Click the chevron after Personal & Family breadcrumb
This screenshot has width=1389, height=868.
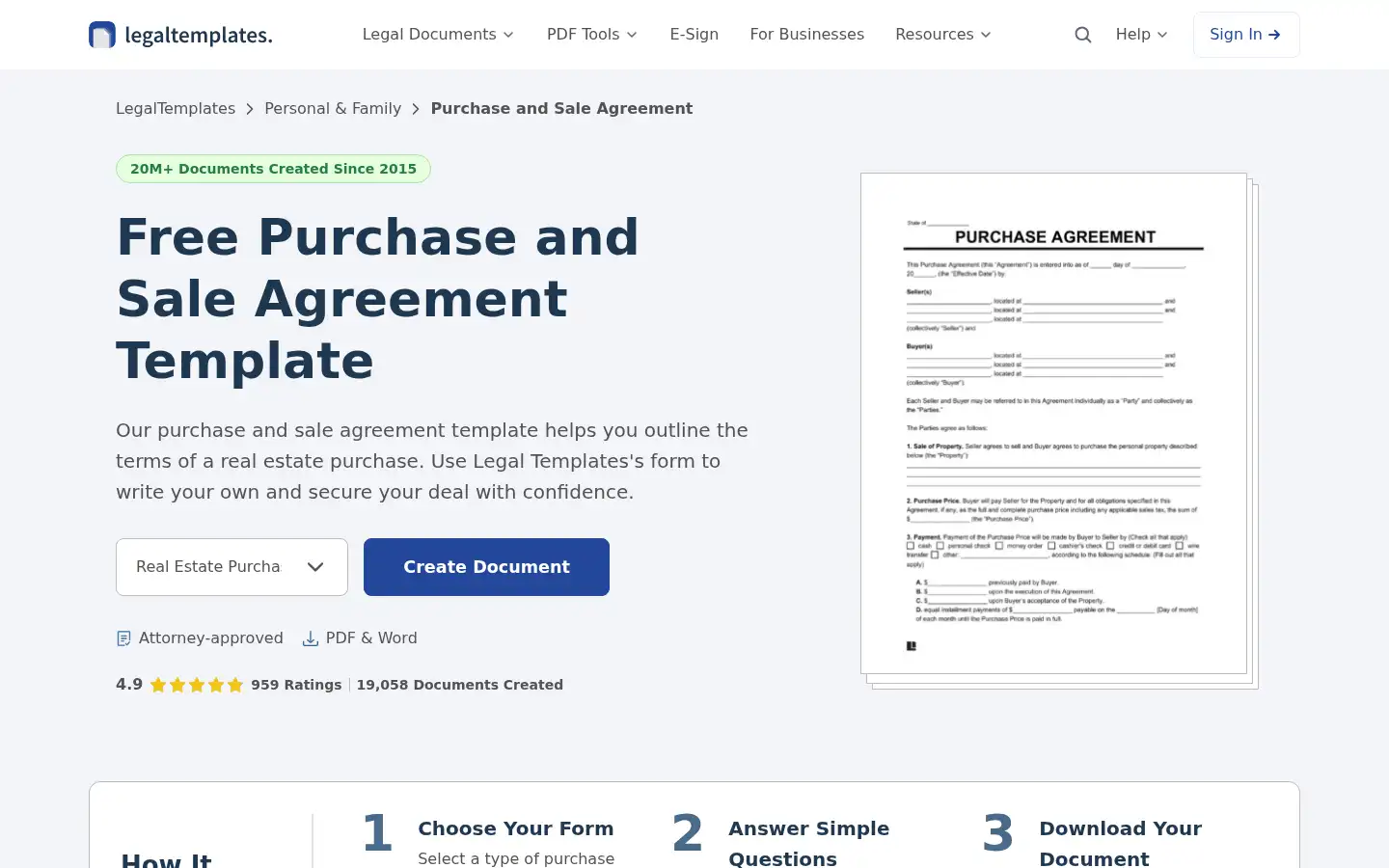click(x=416, y=109)
